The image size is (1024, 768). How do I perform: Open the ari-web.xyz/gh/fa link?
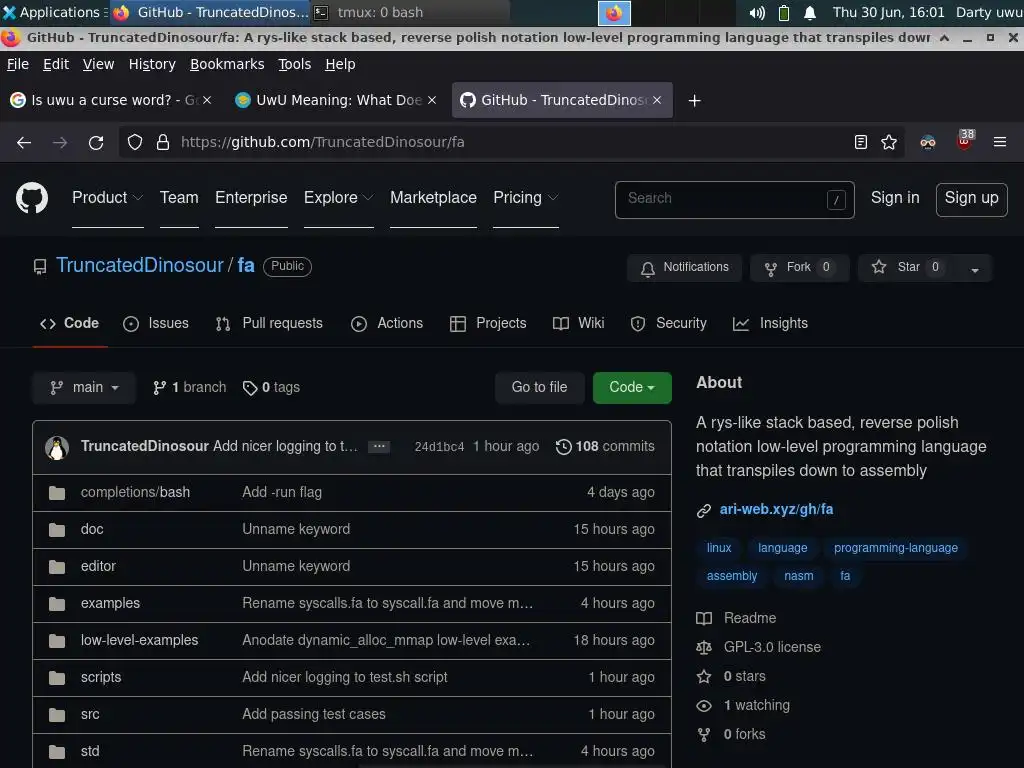[x=776, y=509]
